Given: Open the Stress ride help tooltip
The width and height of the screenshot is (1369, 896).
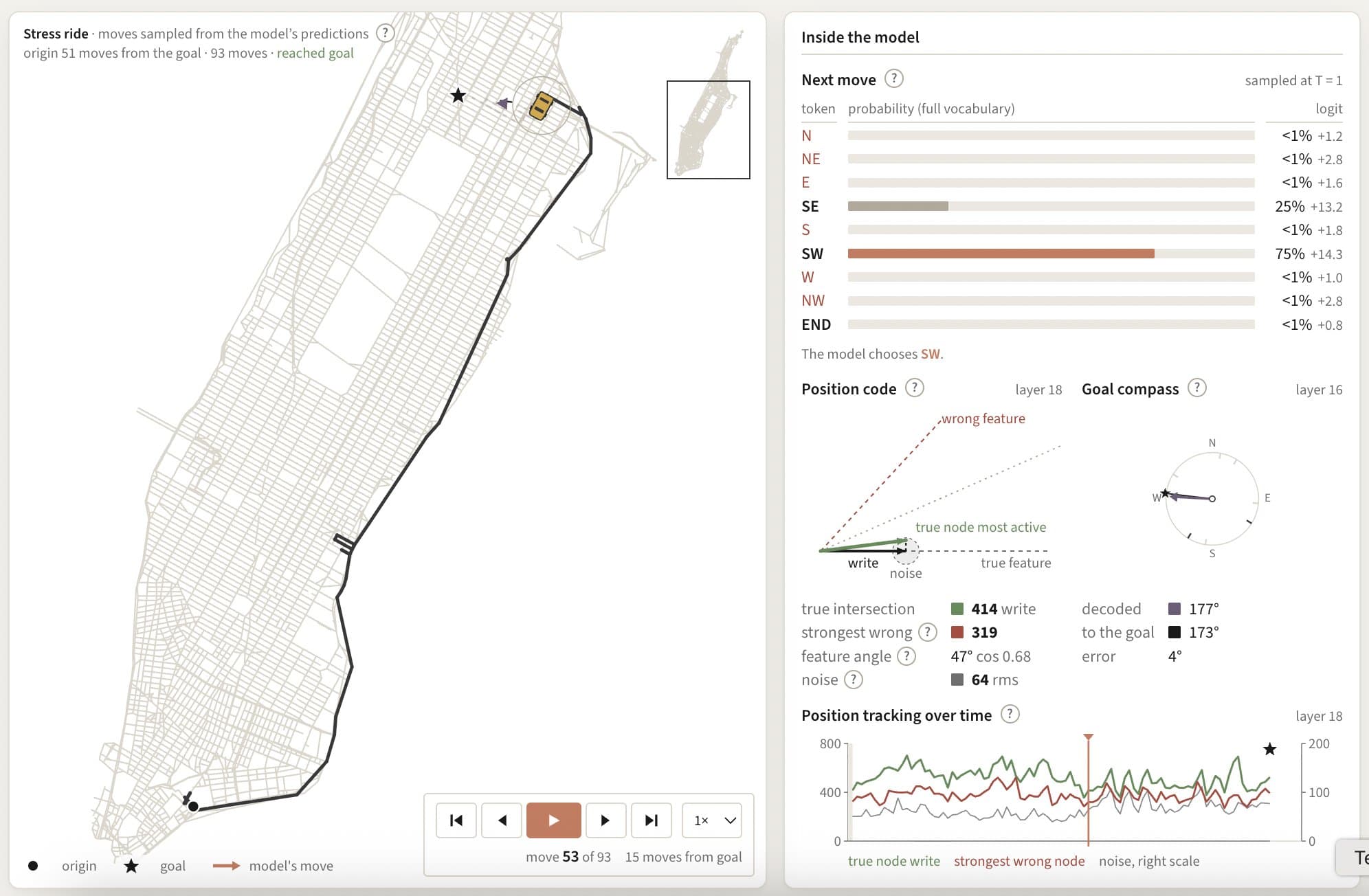Looking at the screenshot, I should tap(386, 33).
